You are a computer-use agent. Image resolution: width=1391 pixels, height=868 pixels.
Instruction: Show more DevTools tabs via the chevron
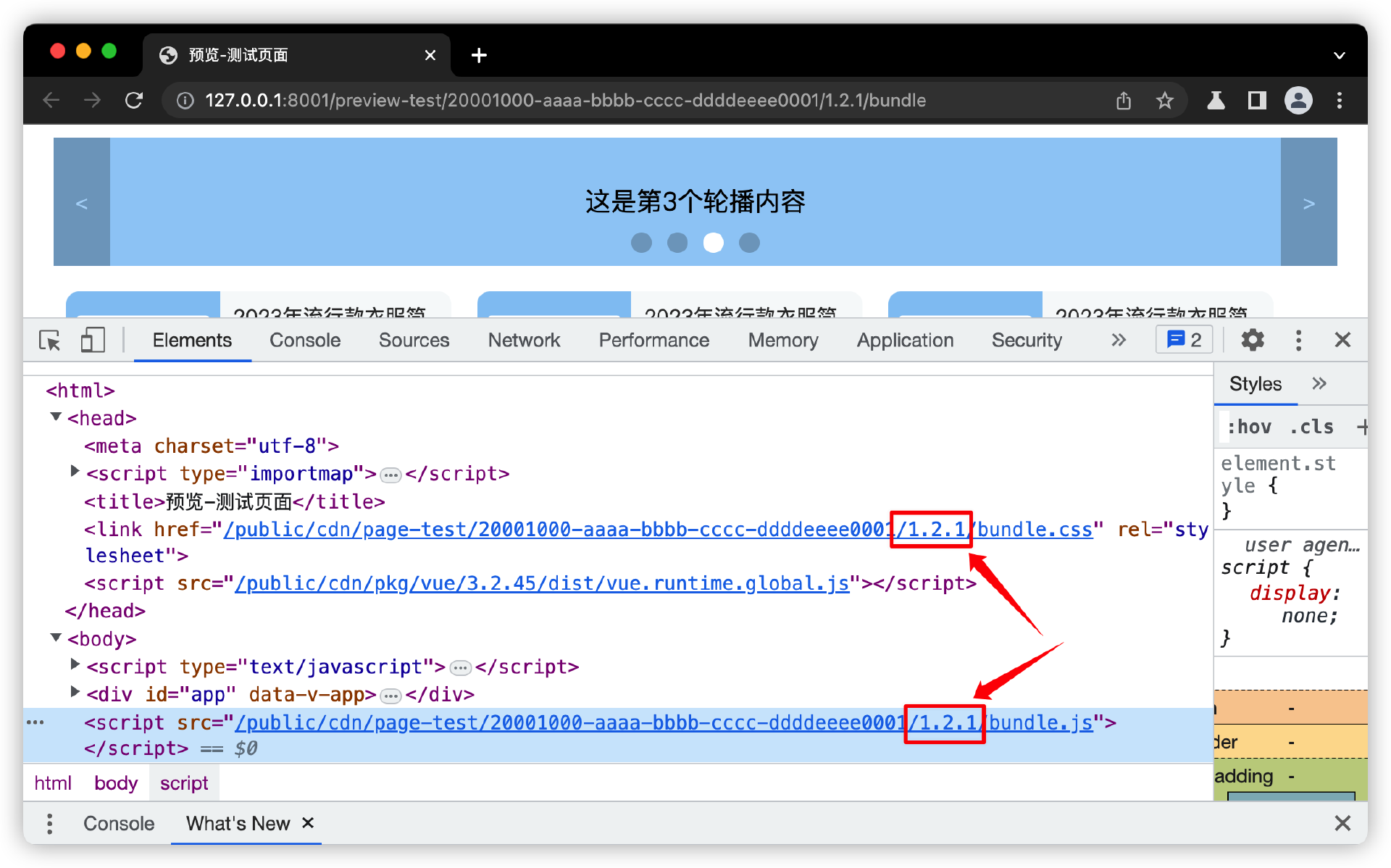point(1119,340)
